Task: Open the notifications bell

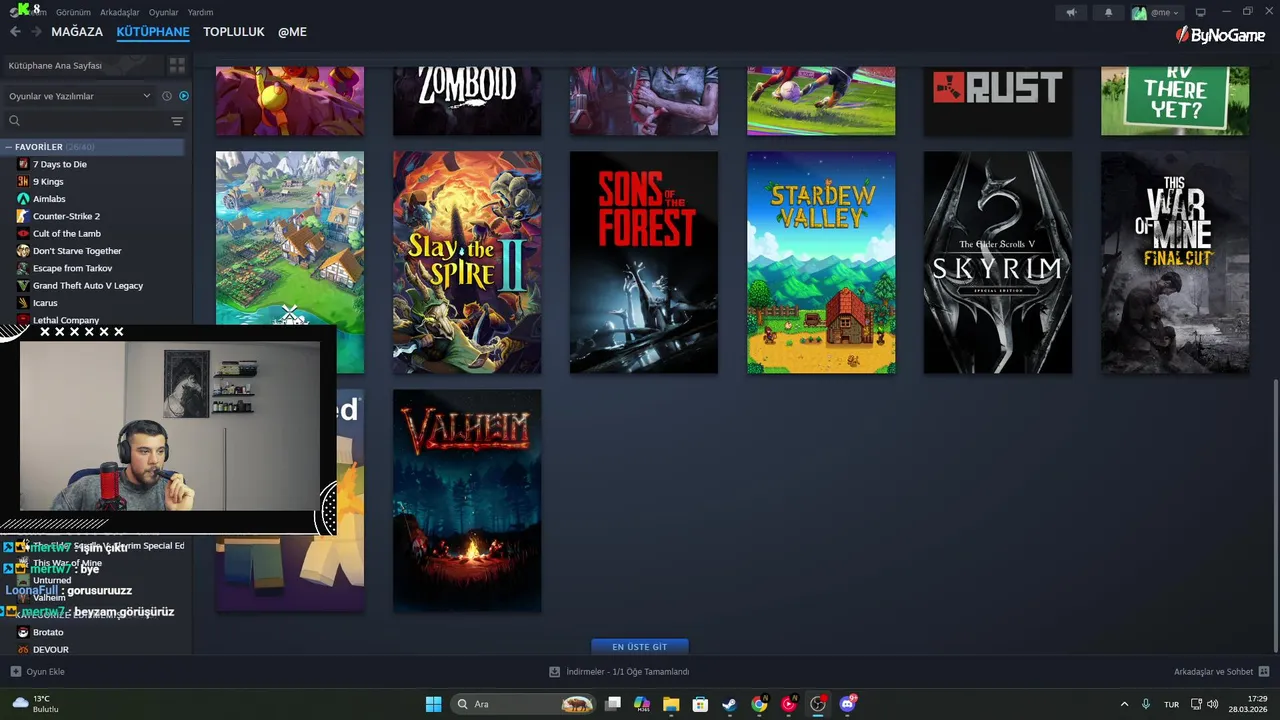Action: (x=1108, y=13)
